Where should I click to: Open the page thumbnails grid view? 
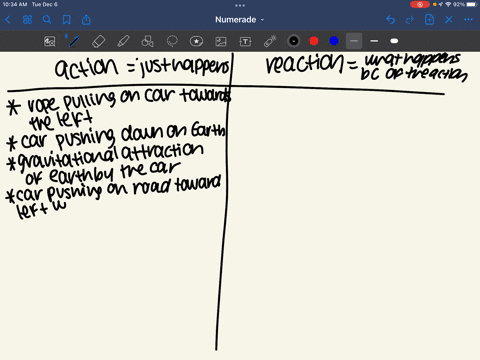coord(27,20)
